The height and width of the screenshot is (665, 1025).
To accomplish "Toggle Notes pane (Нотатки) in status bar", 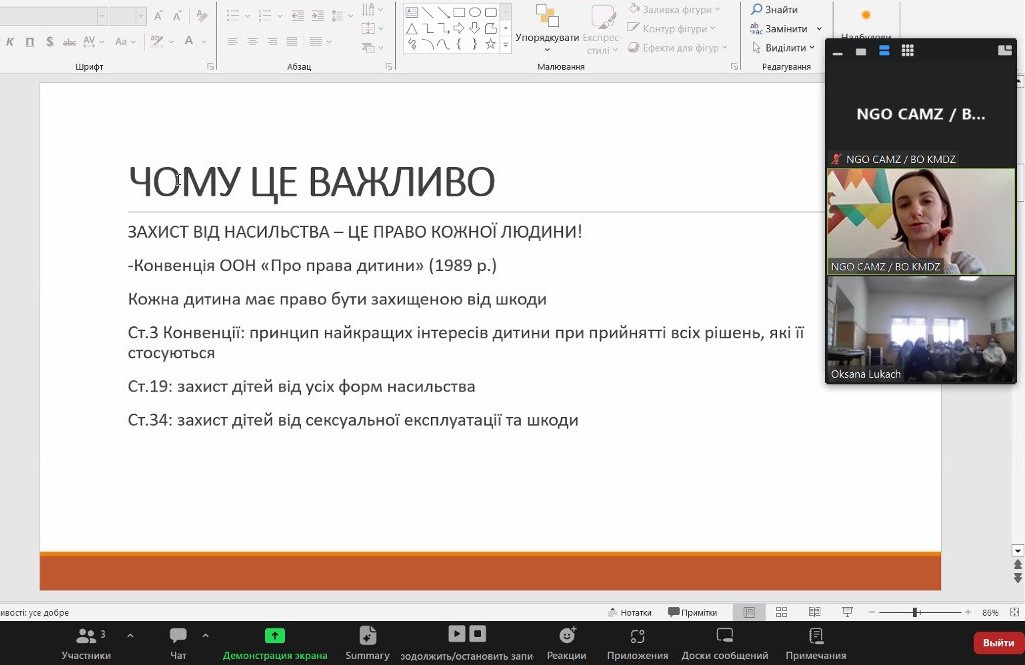I will point(630,612).
